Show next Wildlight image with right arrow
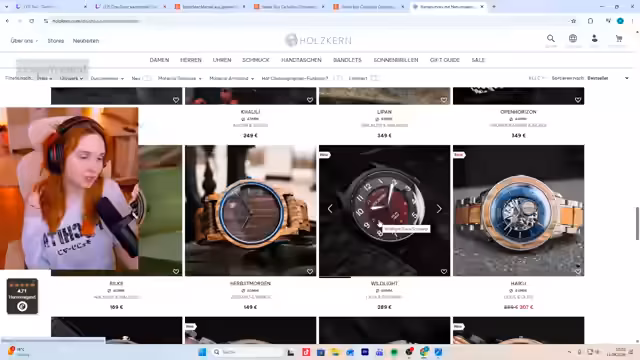The image size is (640, 360). pos(439,209)
